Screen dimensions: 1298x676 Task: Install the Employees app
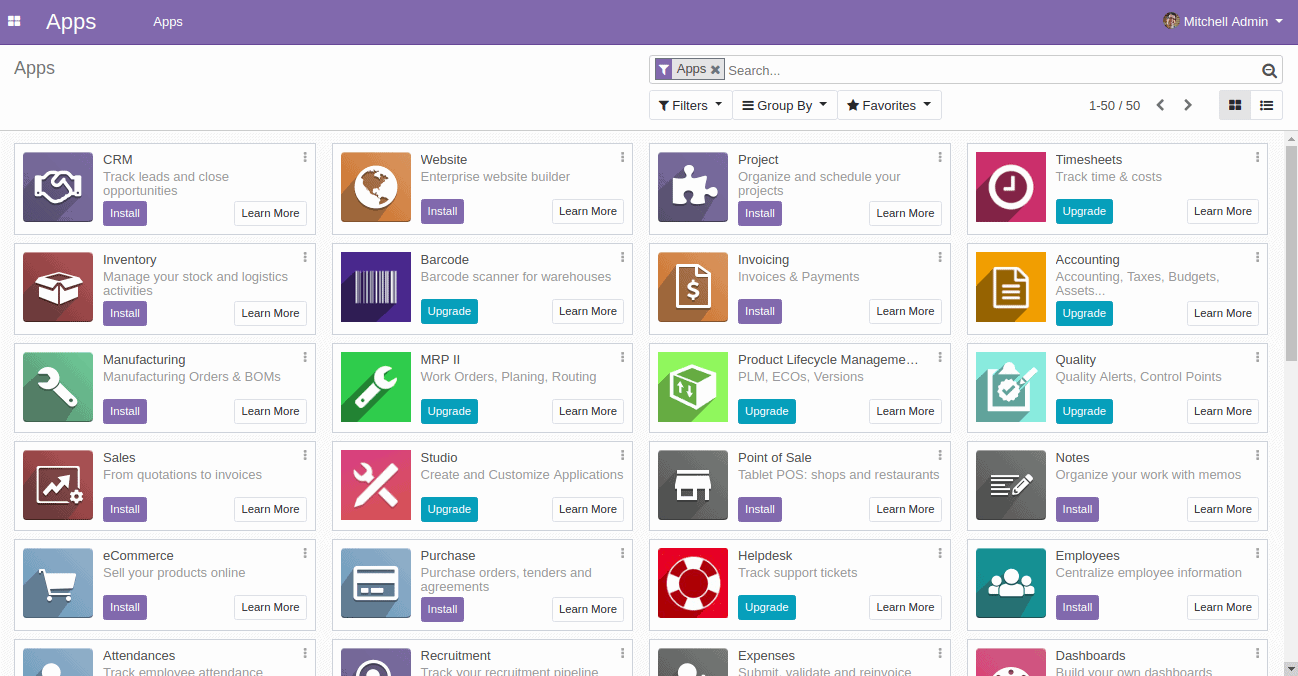1077,607
